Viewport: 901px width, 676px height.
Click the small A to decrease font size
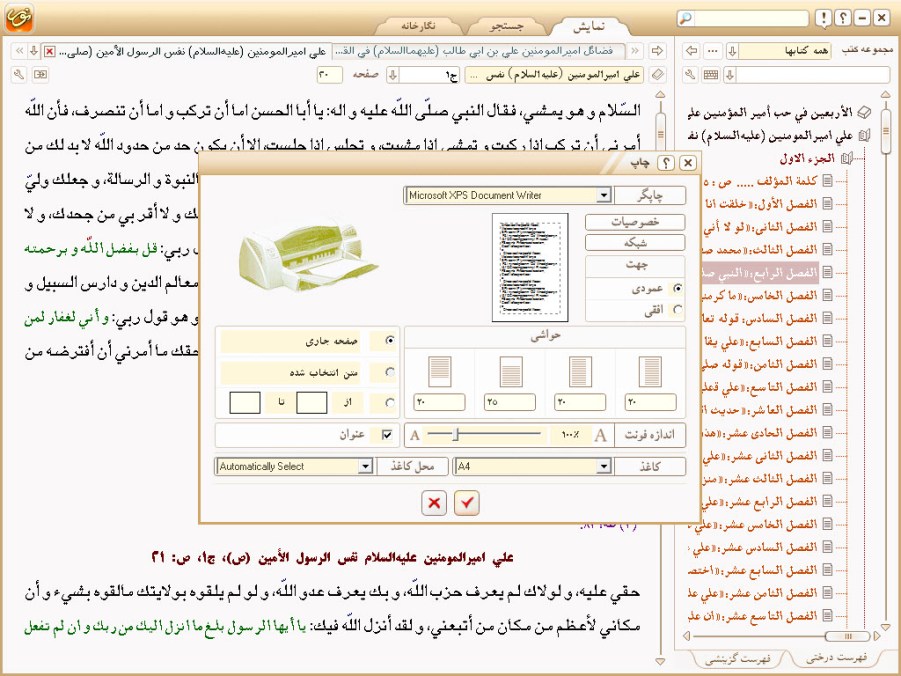coord(415,436)
